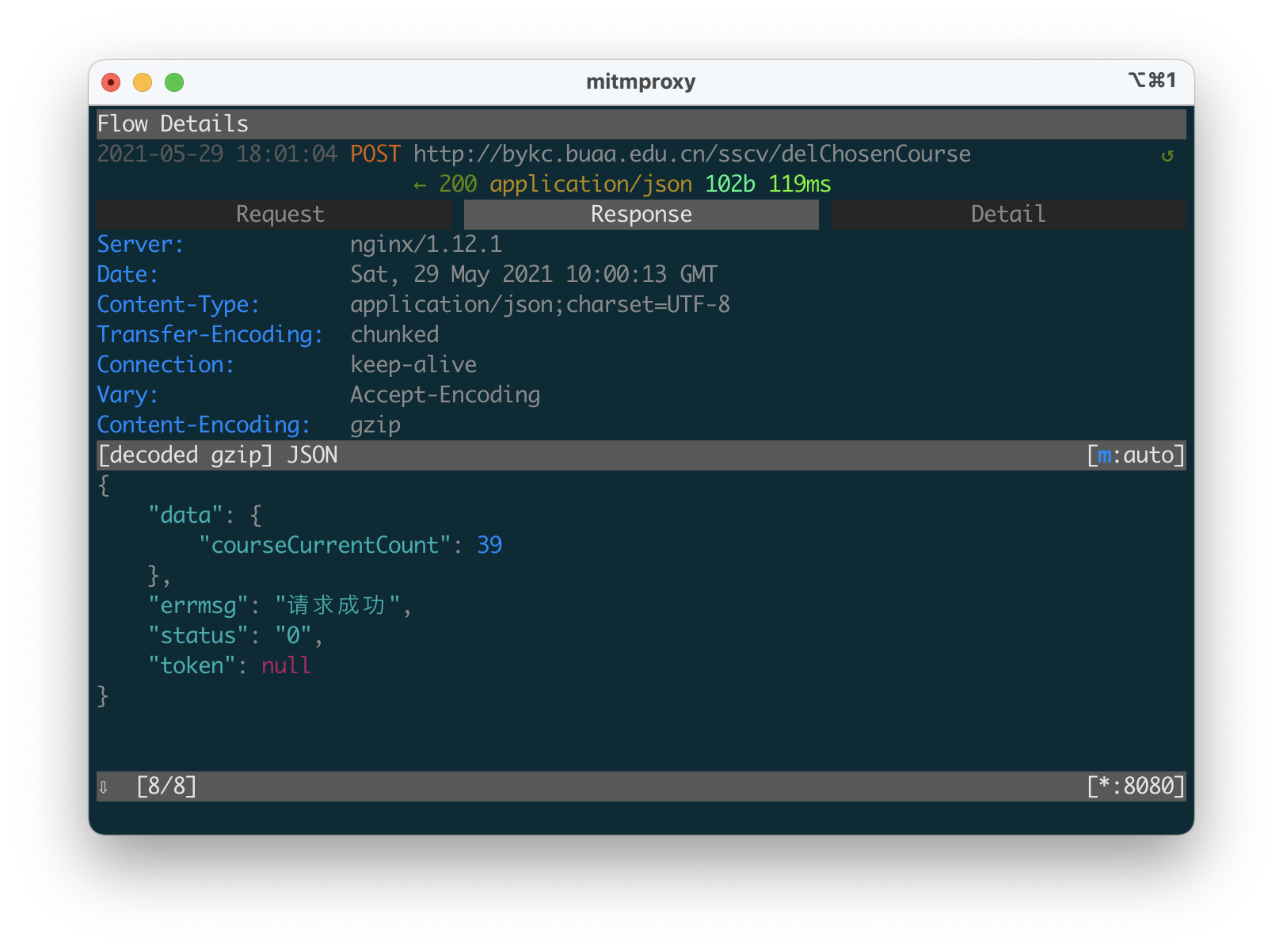Click the Flow Details header

[173, 124]
